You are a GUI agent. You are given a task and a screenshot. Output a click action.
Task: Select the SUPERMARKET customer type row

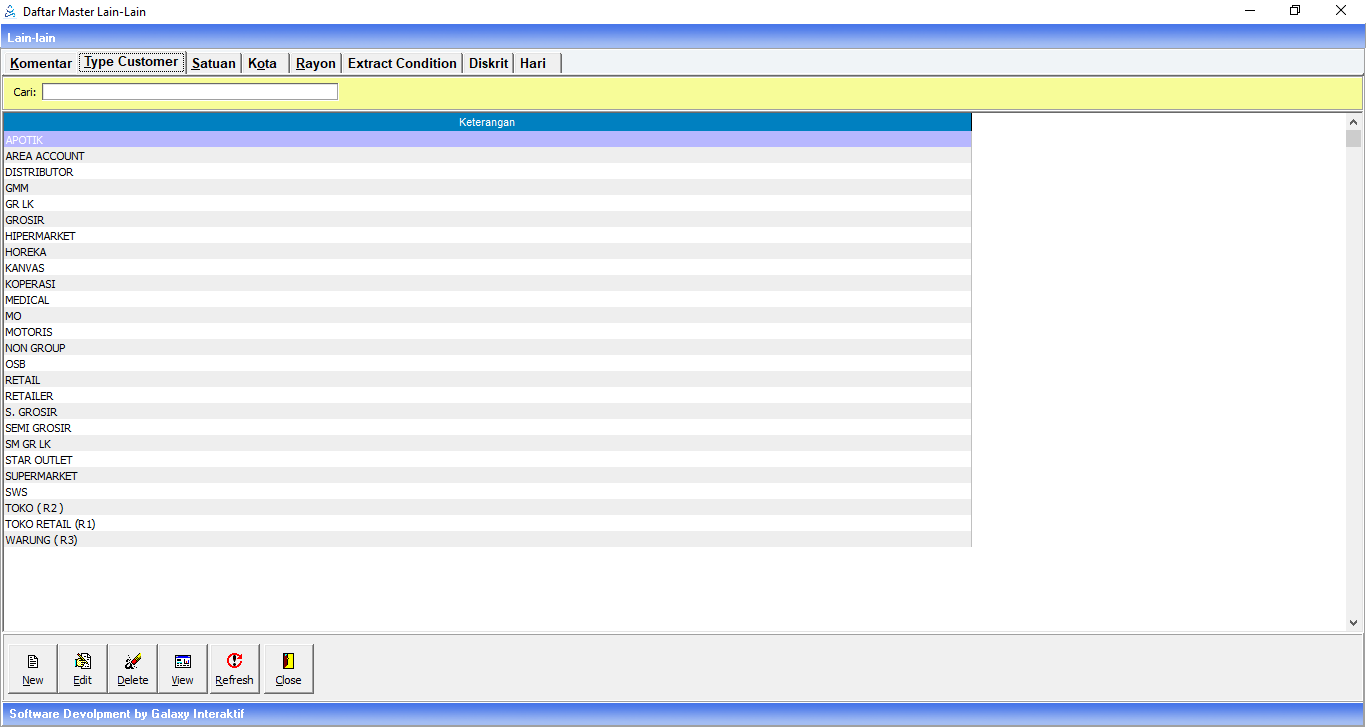pos(42,476)
